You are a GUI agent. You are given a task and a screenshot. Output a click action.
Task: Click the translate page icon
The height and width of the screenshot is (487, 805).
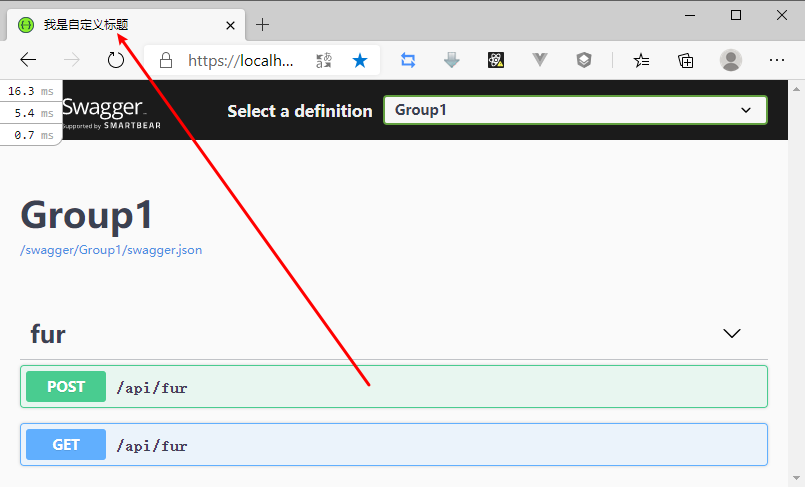tap(324, 60)
